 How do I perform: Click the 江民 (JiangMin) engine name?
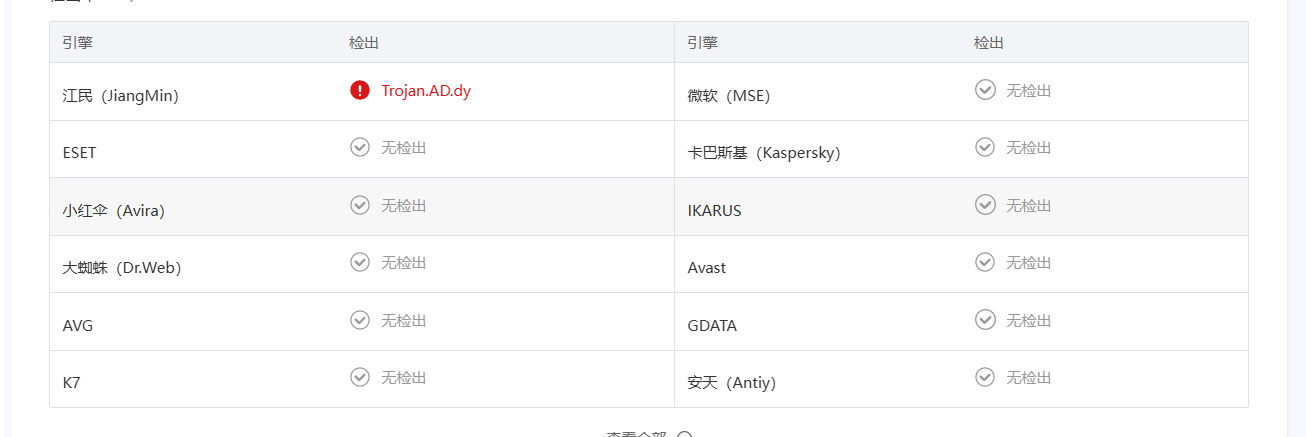click(x=120, y=96)
